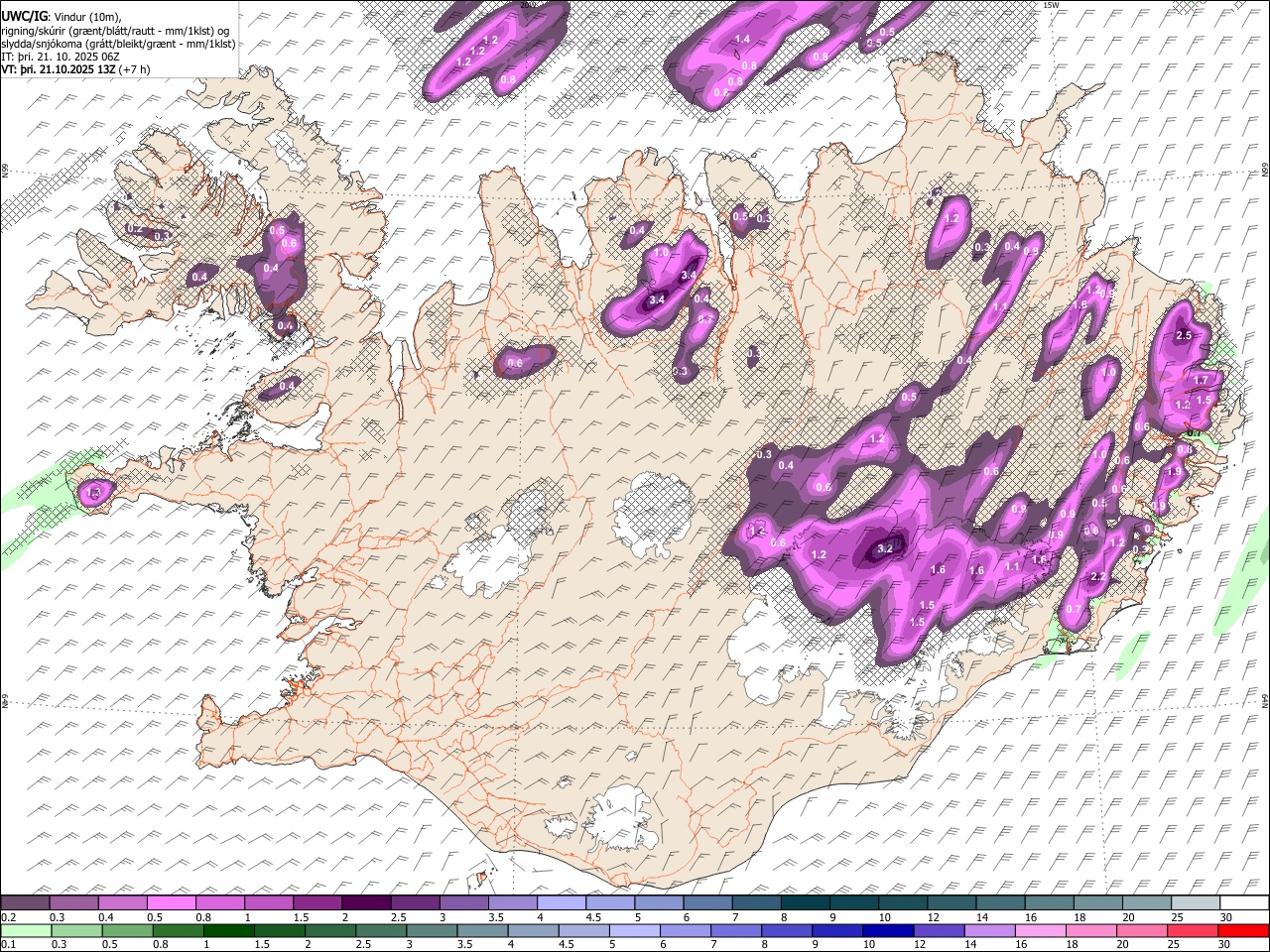Click the '15W' longitude label at top

[x=1052, y=5]
